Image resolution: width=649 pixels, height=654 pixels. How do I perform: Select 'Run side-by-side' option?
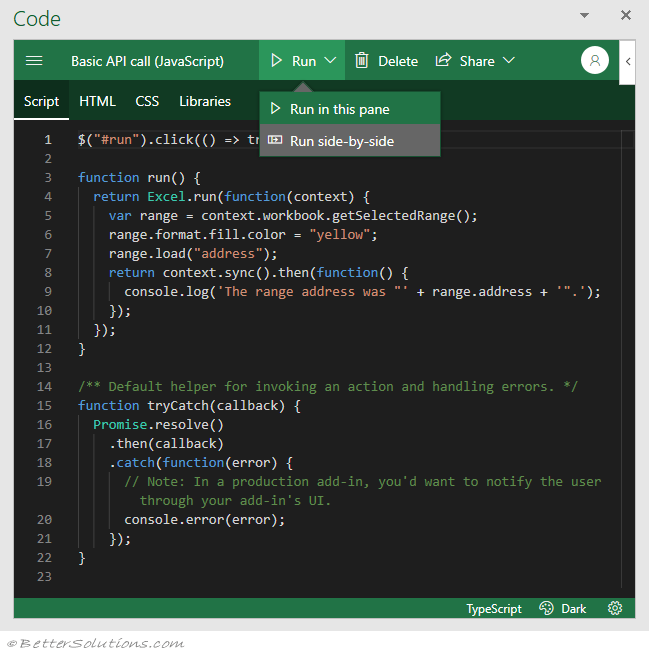pyautogui.click(x=341, y=141)
